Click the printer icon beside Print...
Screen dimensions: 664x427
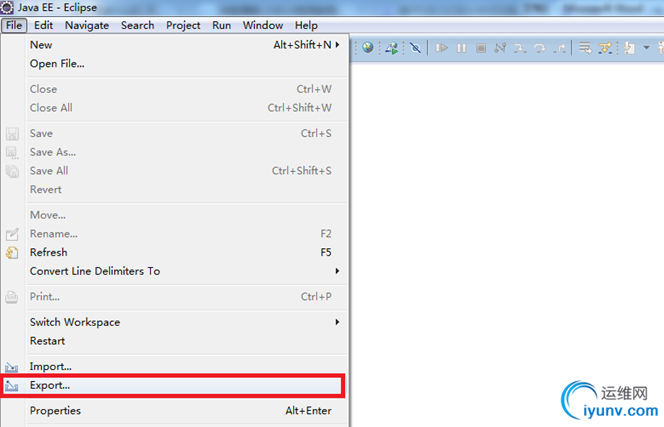[x=11, y=297]
